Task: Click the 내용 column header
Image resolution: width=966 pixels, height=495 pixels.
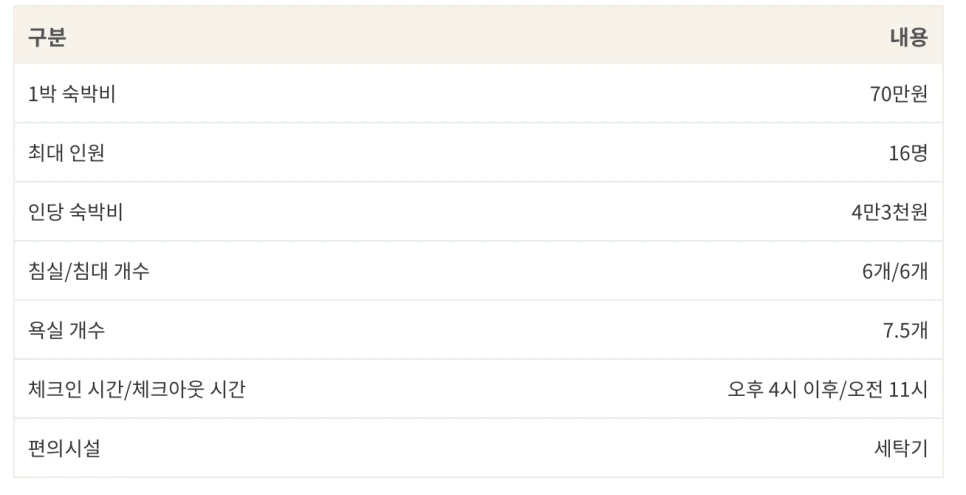Action: tap(908, 37)
